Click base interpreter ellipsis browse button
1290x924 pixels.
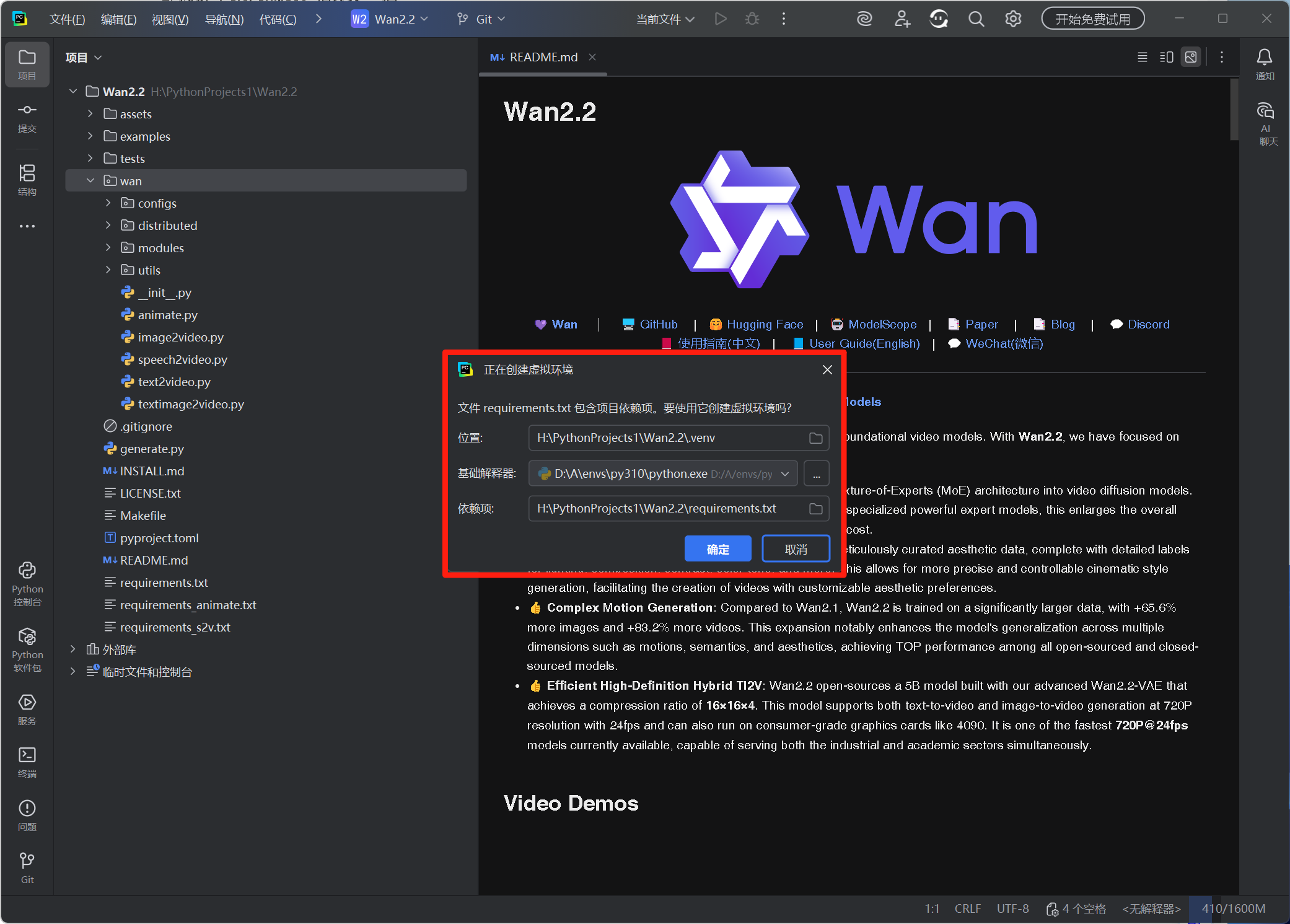point(817,474)
